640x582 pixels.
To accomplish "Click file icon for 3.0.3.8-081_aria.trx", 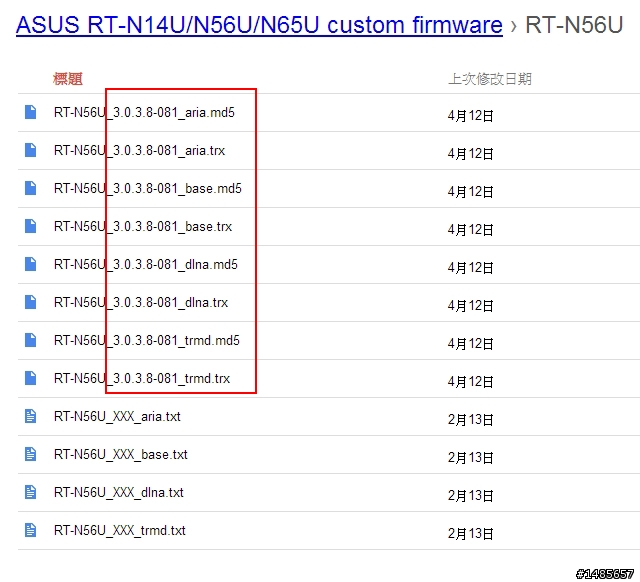I will coord(31,150).
